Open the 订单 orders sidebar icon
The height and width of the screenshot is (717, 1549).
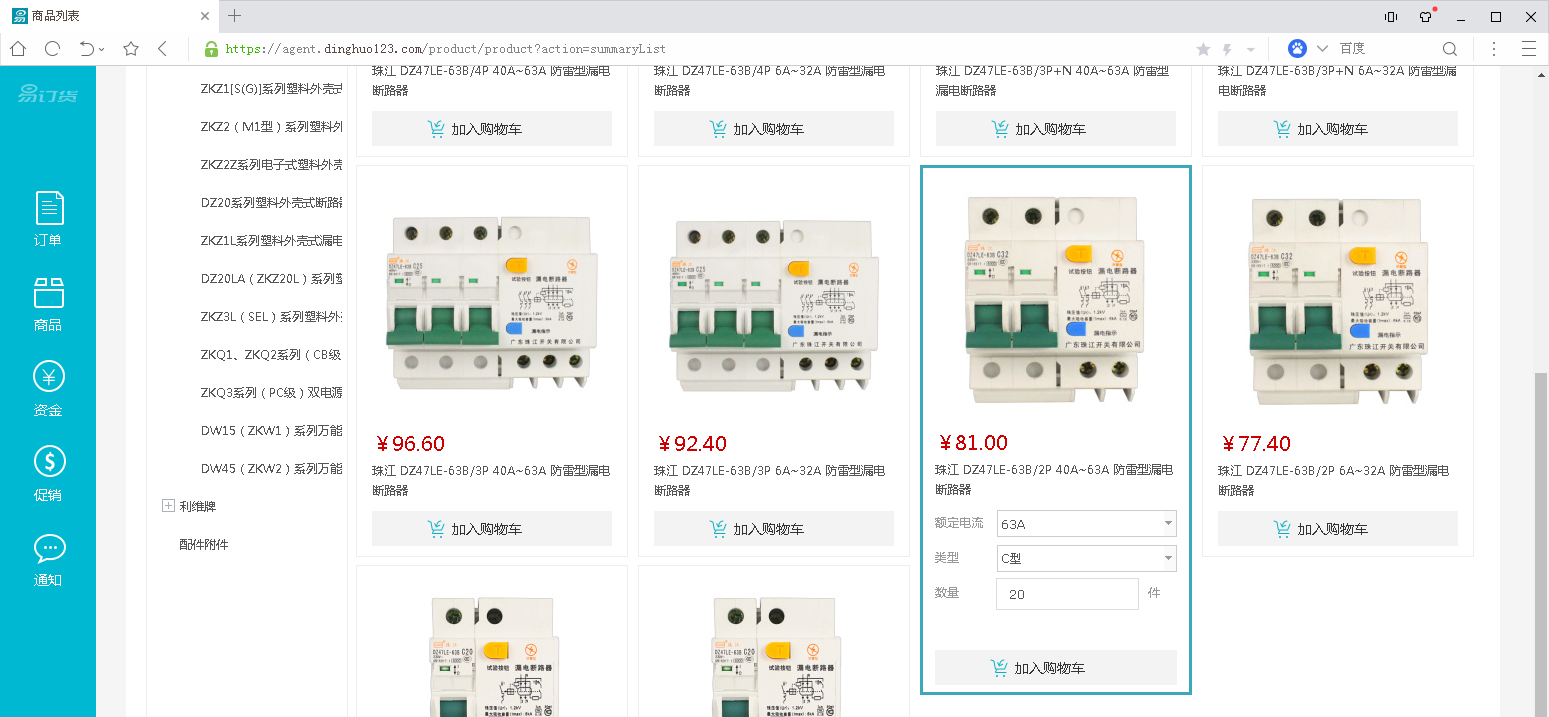point(48,218)
